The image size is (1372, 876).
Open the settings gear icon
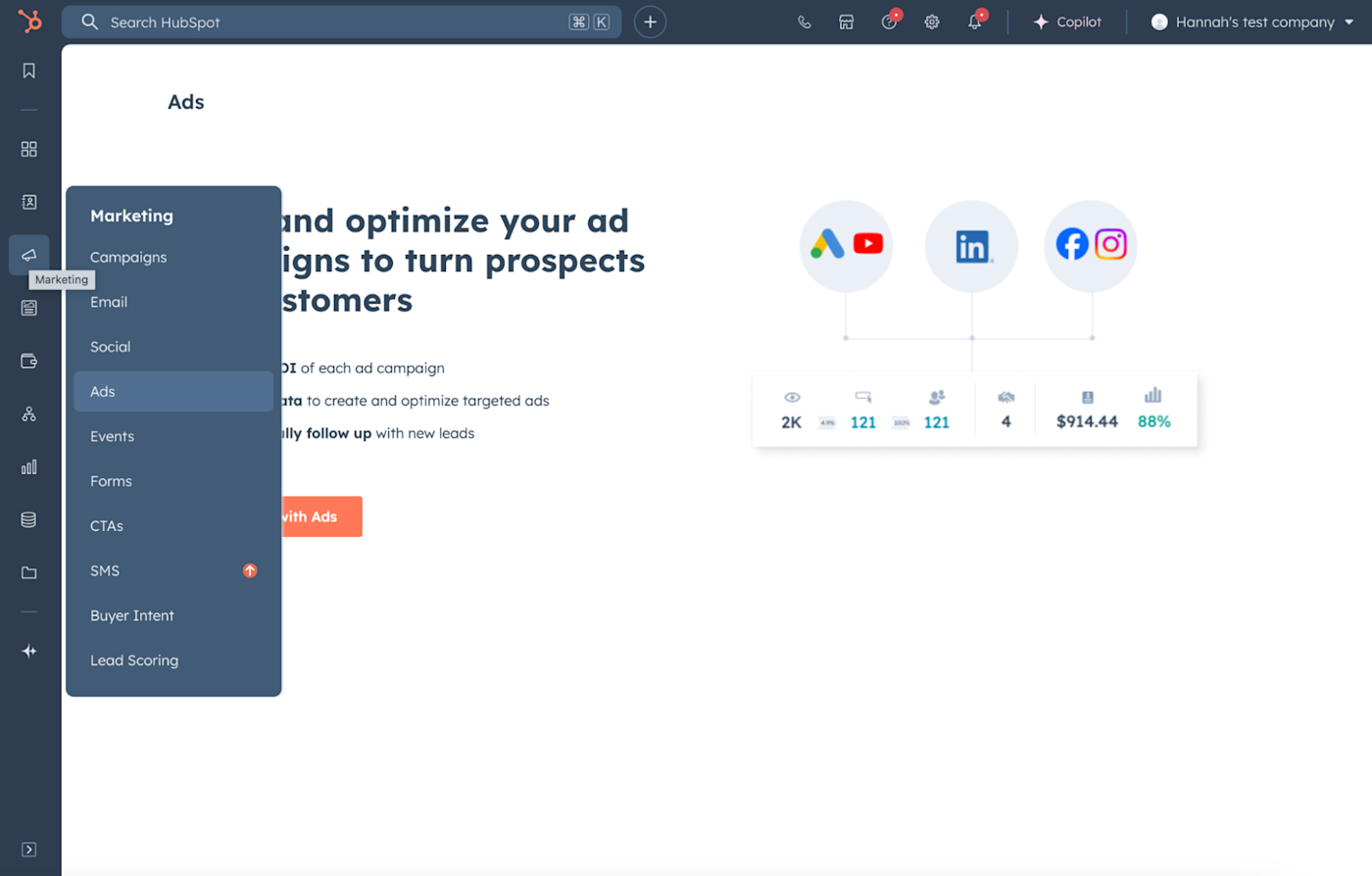coord(932,22)
